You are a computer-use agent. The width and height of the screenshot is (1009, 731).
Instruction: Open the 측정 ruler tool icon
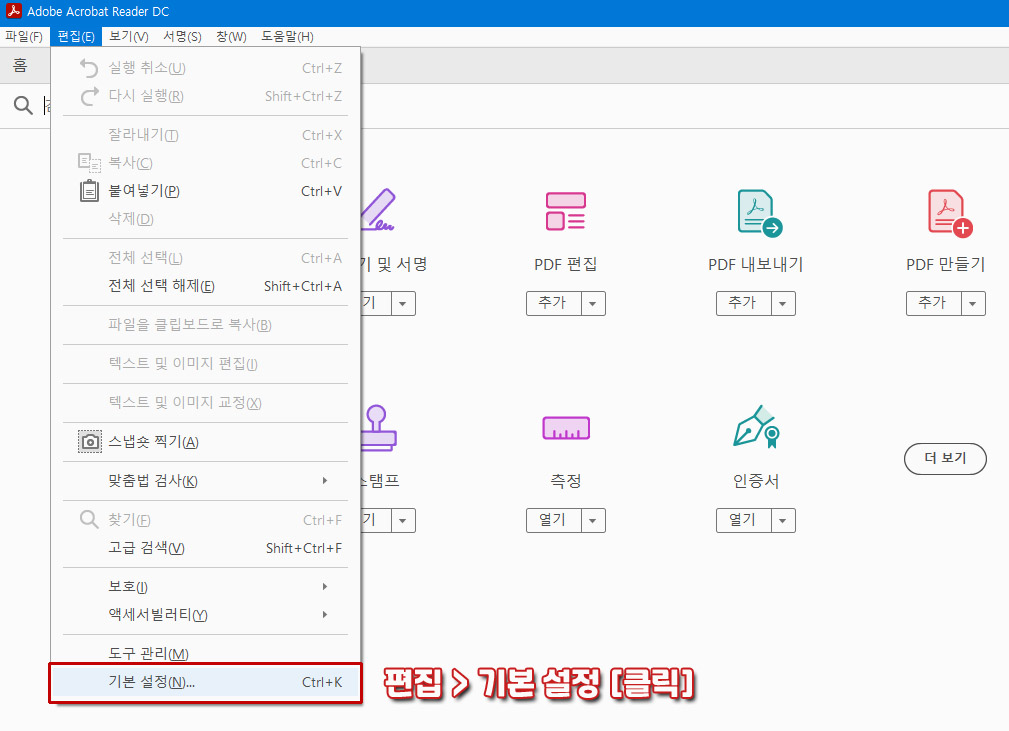(566, 428)
